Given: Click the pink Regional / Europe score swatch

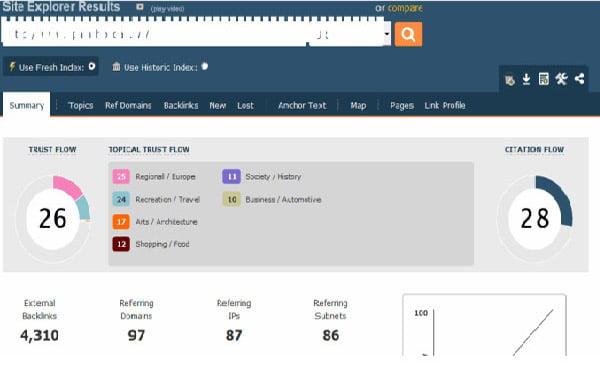Looking at the screenshot, I should [121, 176].
